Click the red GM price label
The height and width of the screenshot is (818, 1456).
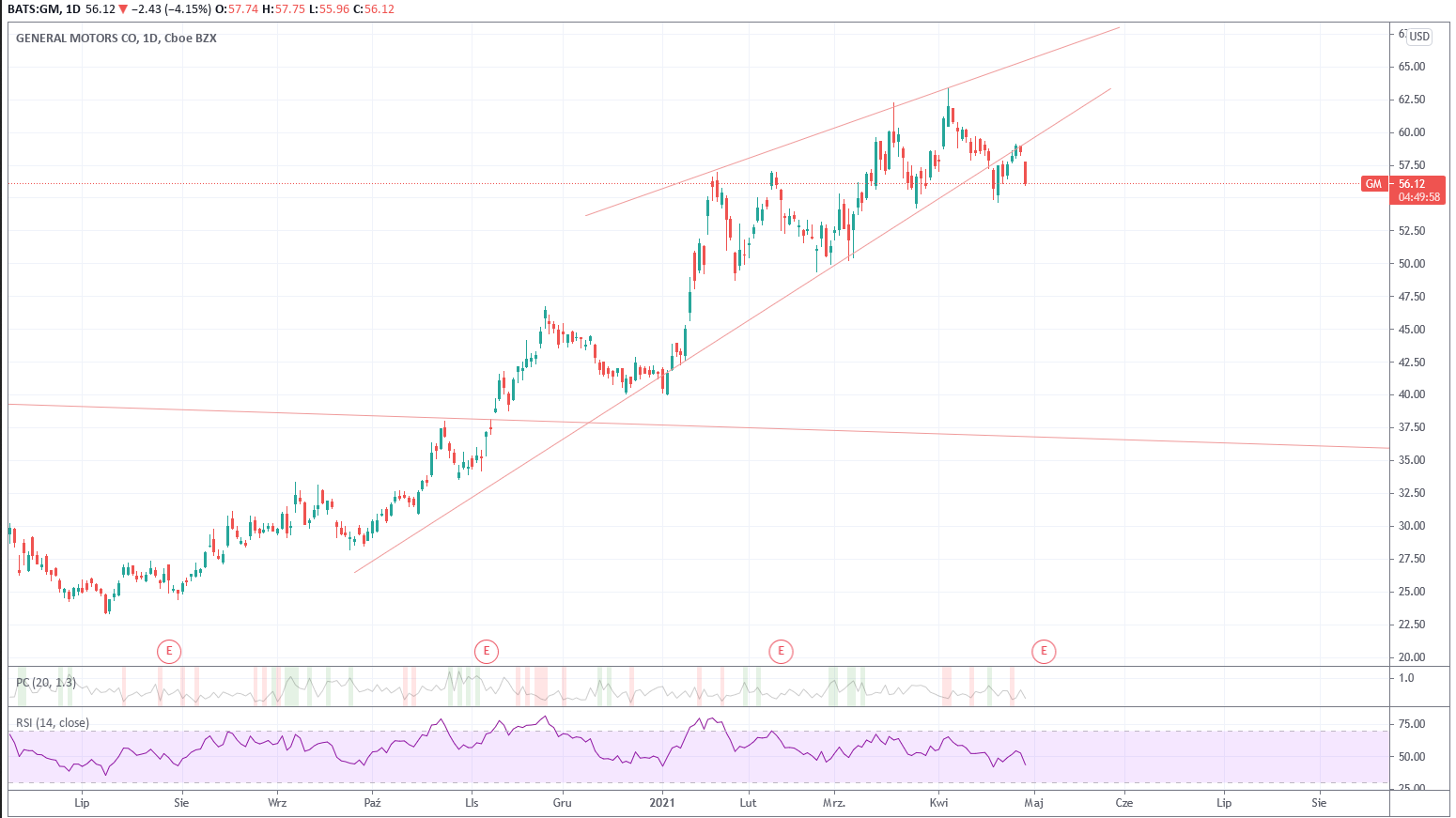click(1373, 184)
